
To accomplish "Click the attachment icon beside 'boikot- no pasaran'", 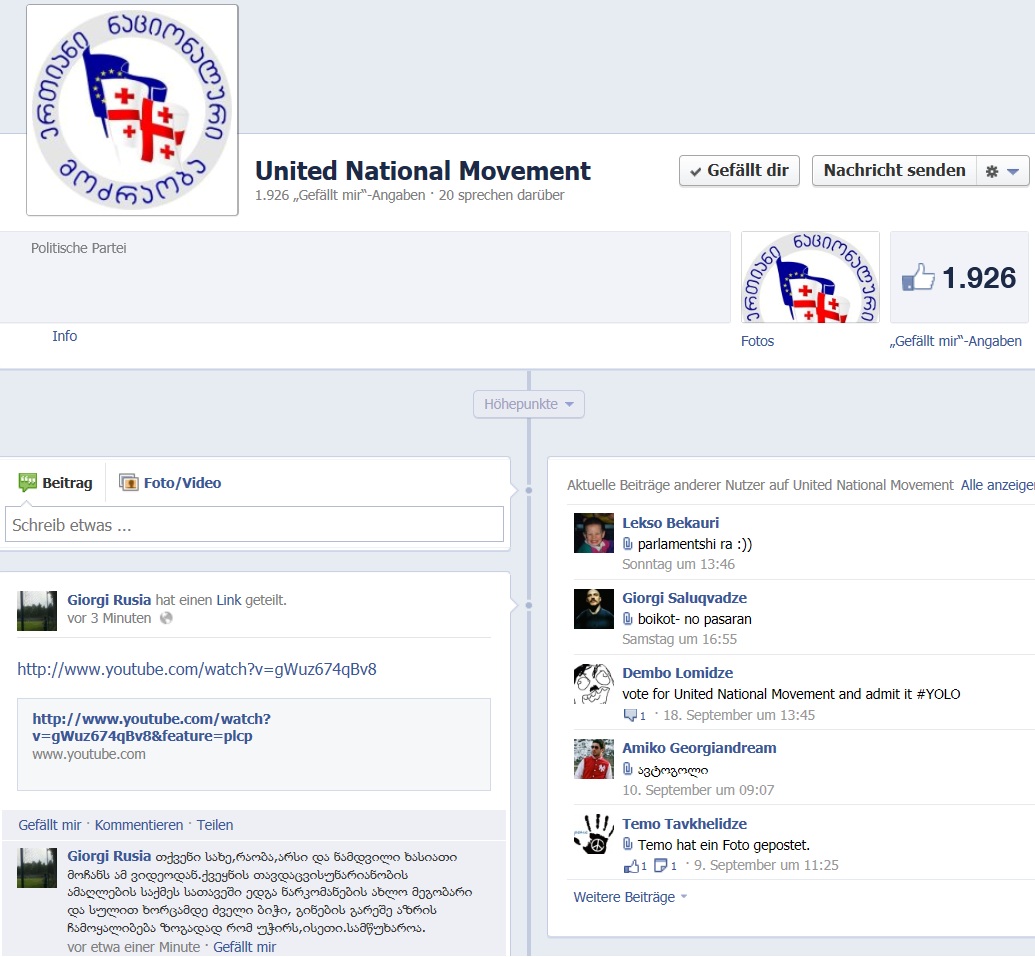I will pos(628,619).
